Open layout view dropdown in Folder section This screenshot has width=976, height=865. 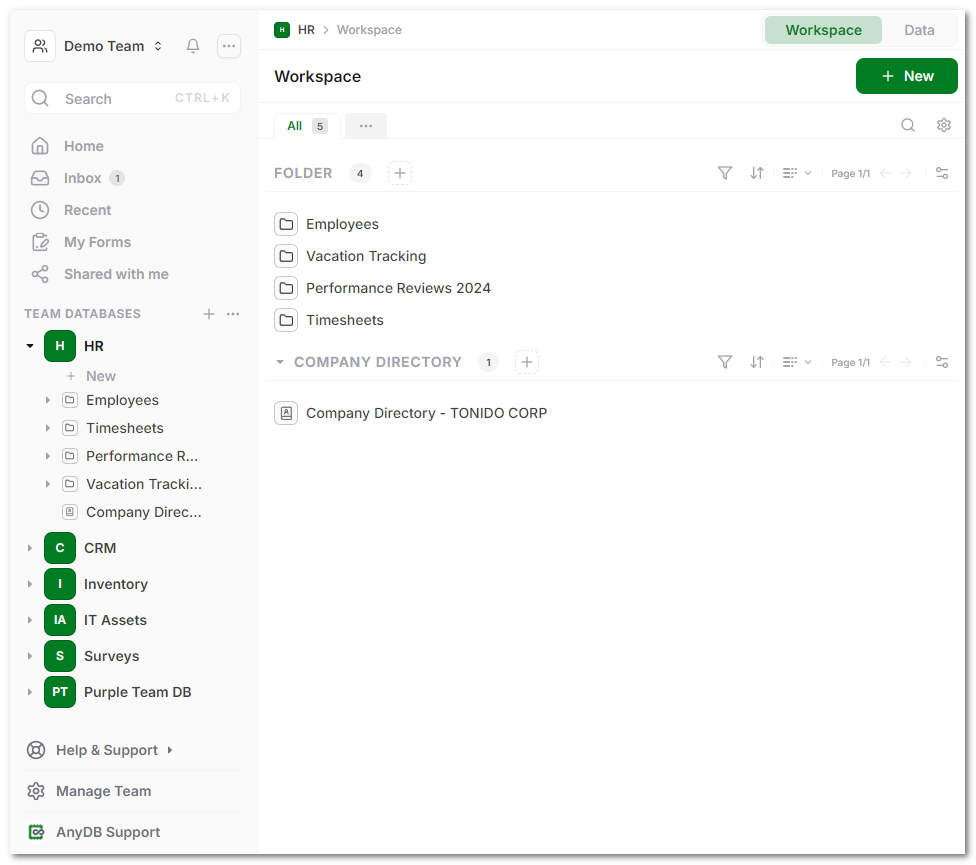click(x=797, y=173)
